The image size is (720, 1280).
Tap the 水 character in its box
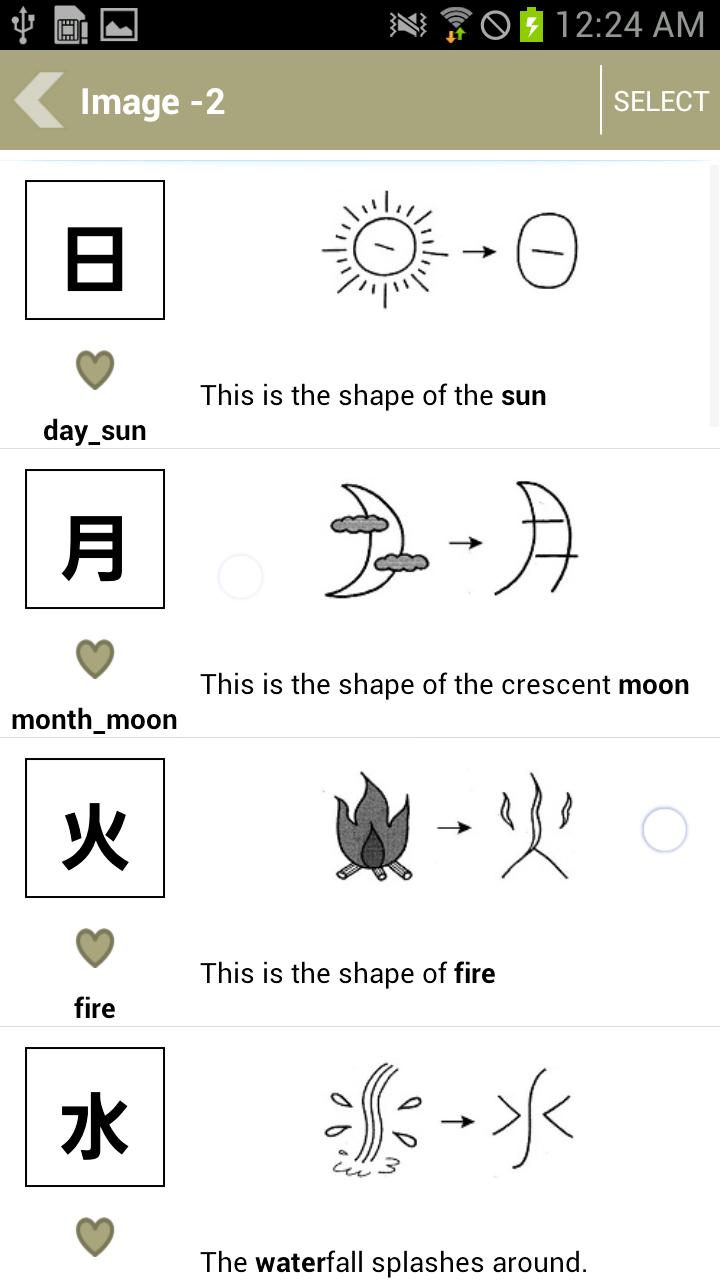94,1116
